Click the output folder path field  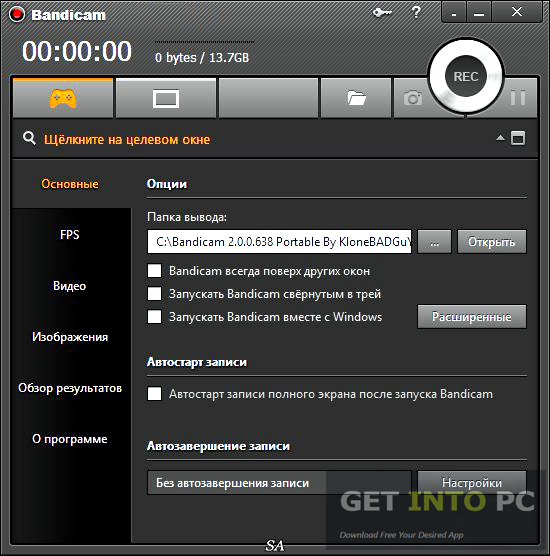pos(279,241)
